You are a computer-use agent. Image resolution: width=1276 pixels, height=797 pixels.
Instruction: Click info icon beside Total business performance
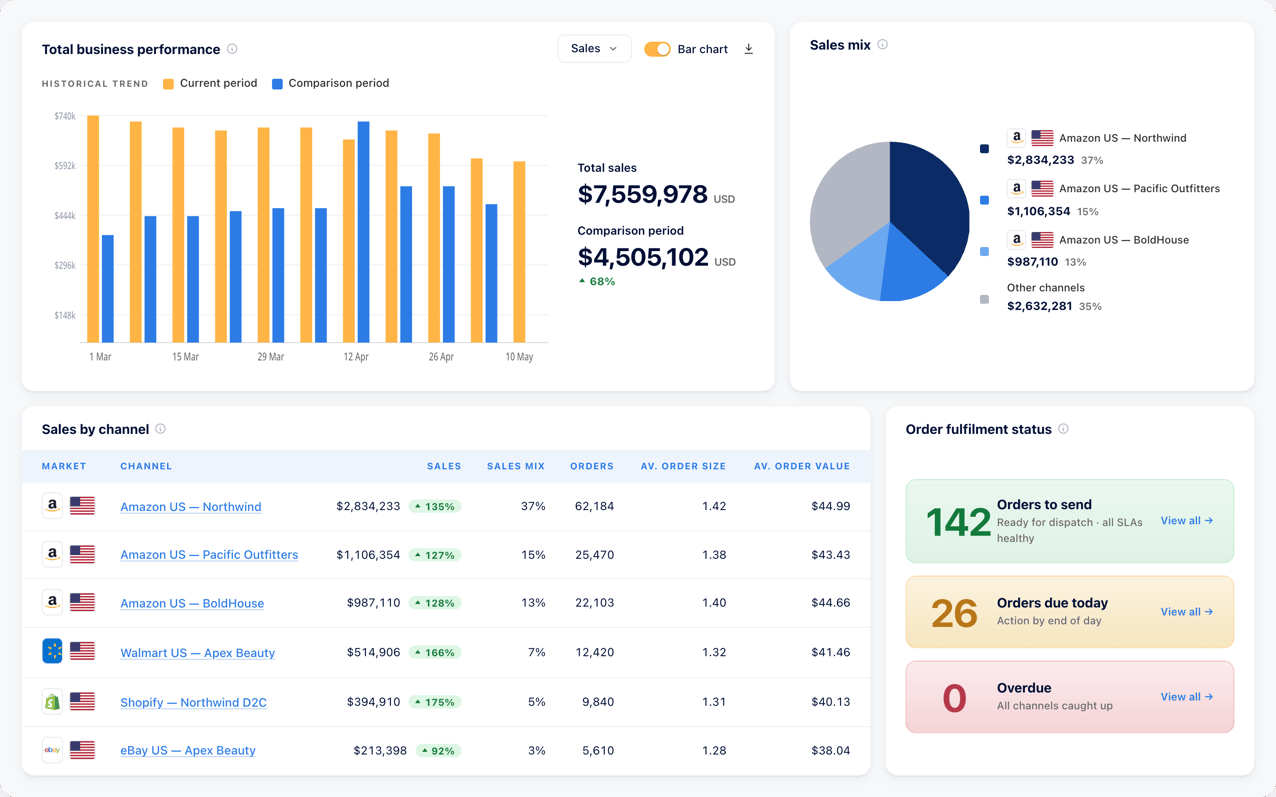pos(232,49)
